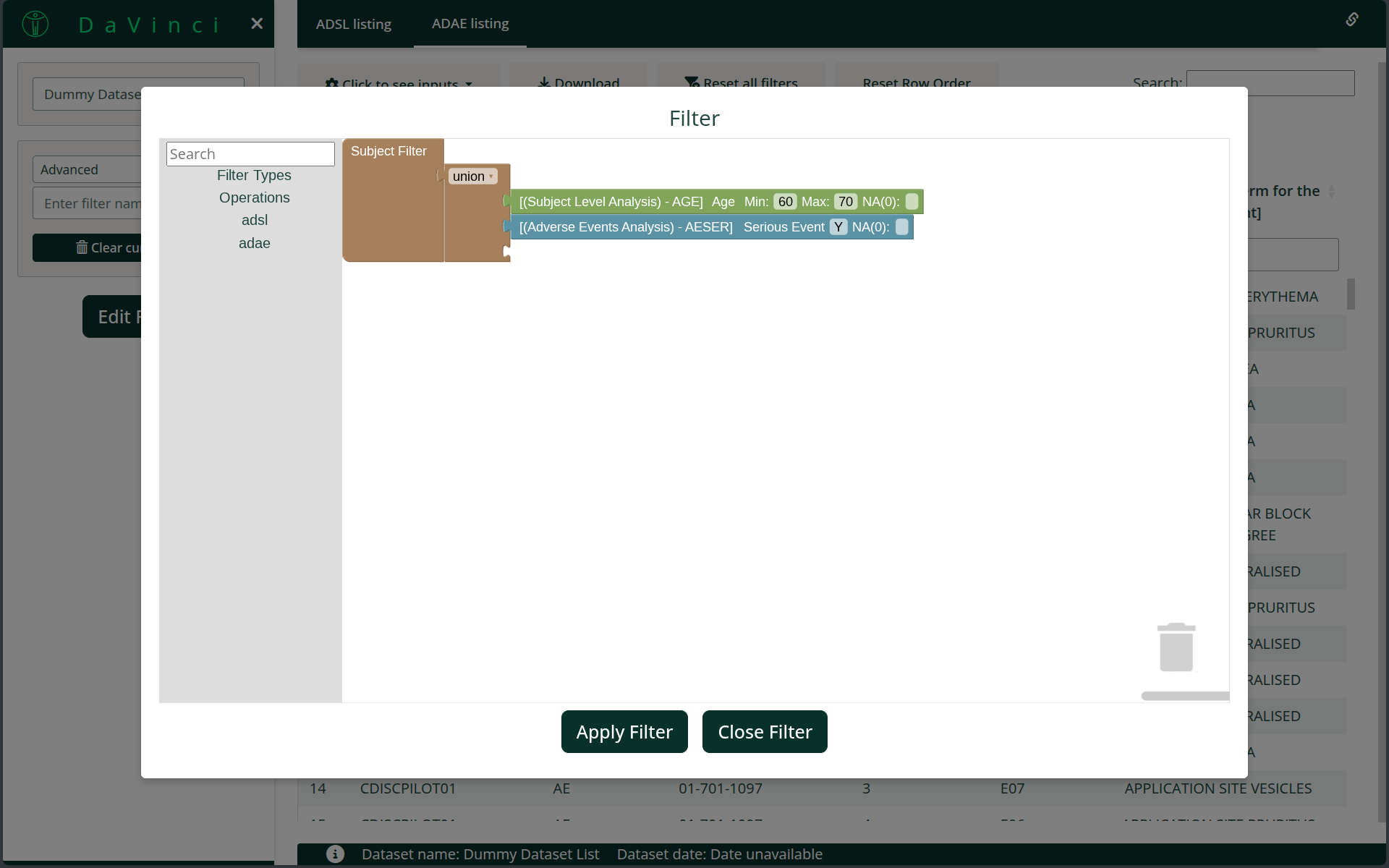Click the link icon in the top bar
The height and width of the screenshot is (868, 1389).
click(1351, 20)
